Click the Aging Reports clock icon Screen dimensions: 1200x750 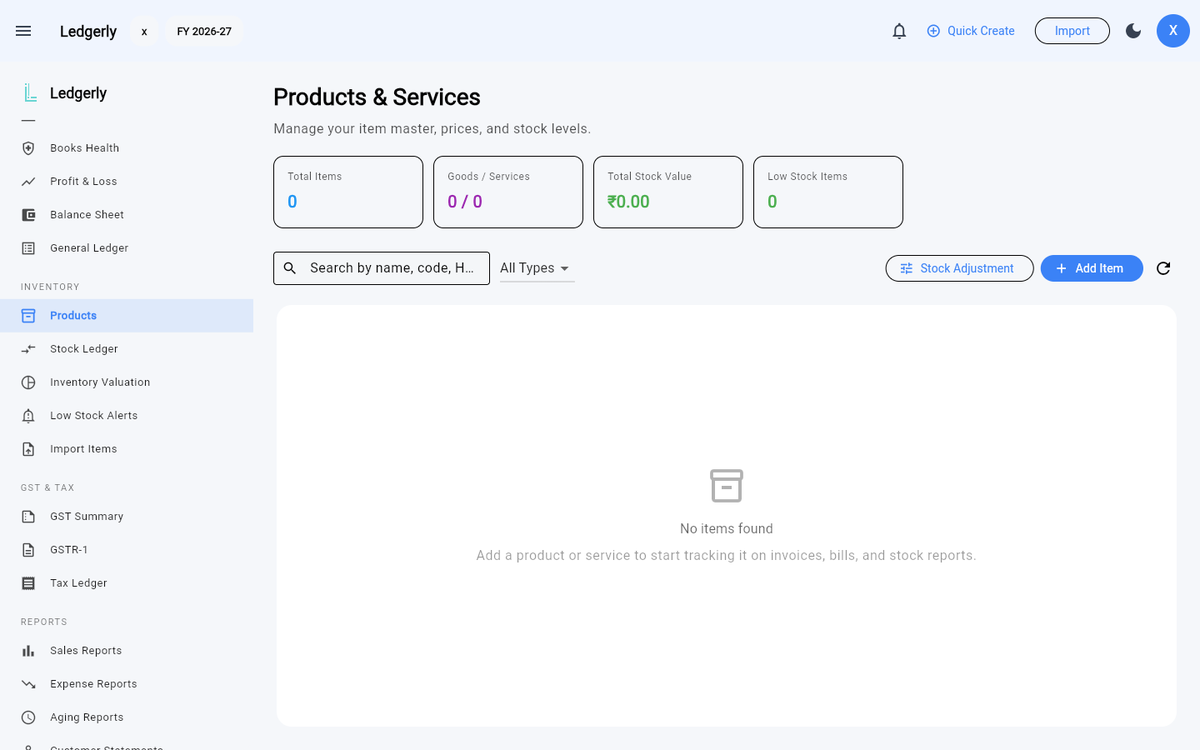pos(29,717)
